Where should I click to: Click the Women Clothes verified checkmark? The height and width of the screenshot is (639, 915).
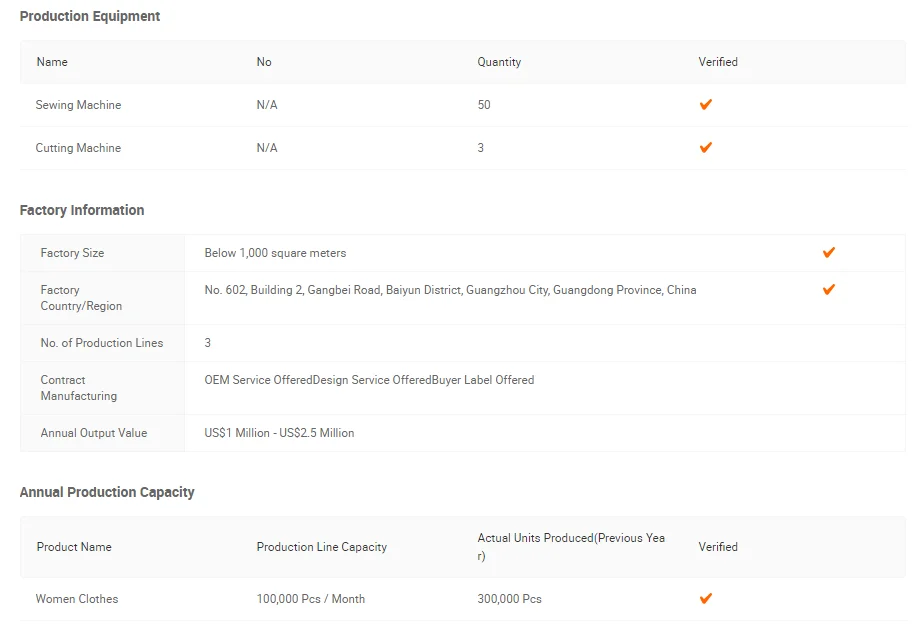coord(705,598)
